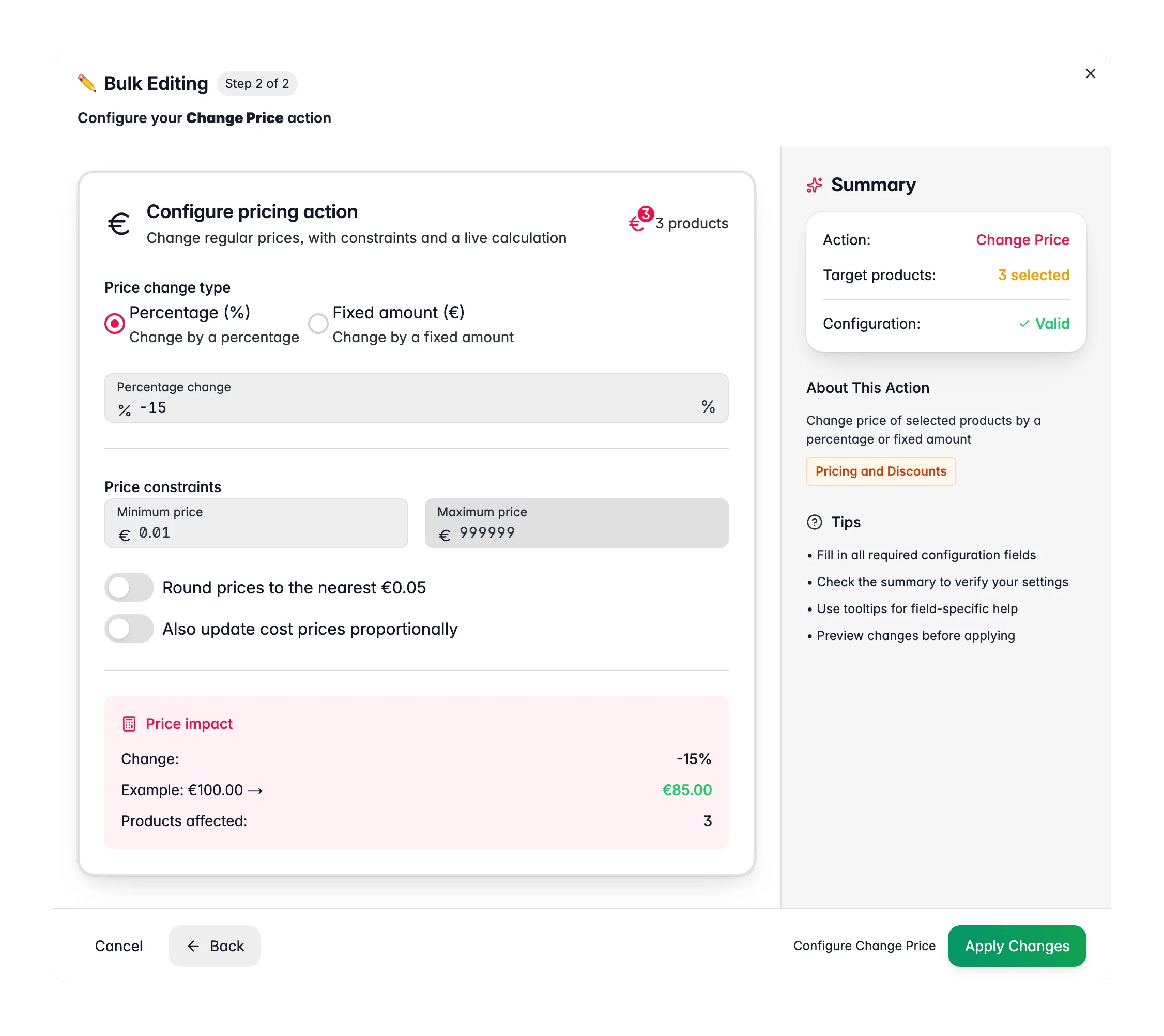The height and width of the screenshot is (1036, 1164).
Task: Click the left arrow icon in Back button
Action: 193,946
